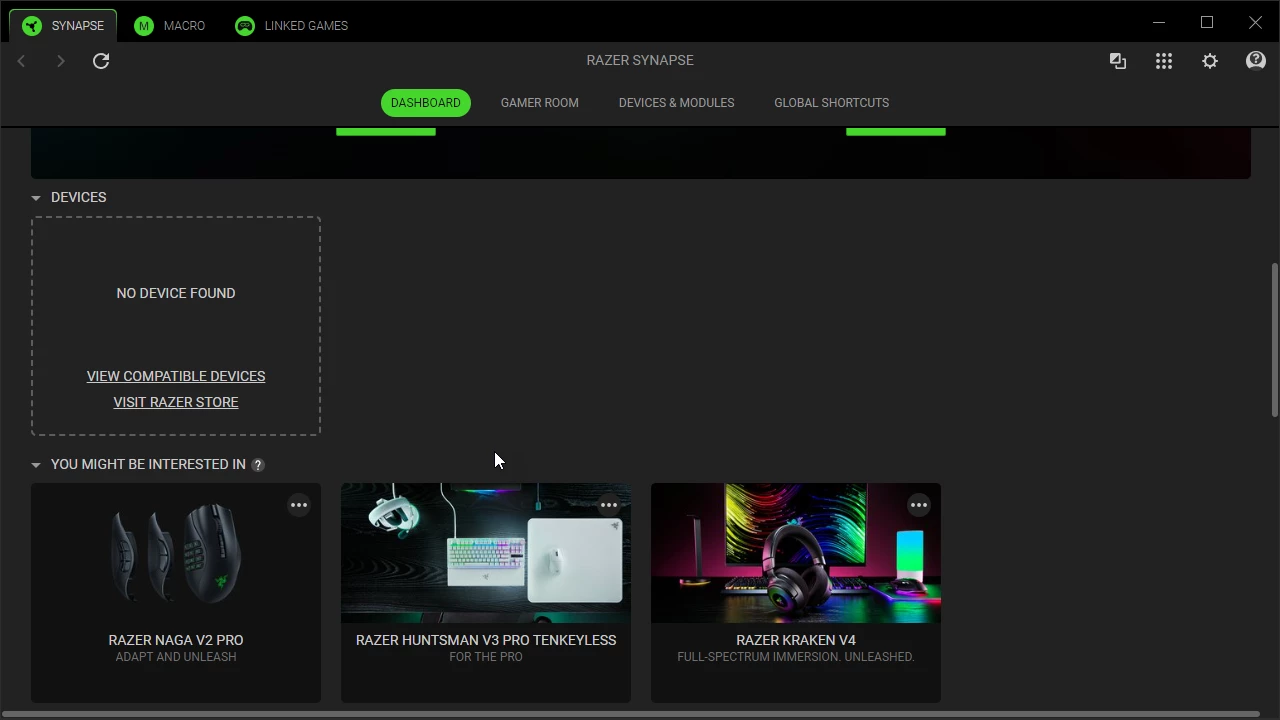Open Devices & Modules tab
The image size is (1280, 720).
point(676,103)
